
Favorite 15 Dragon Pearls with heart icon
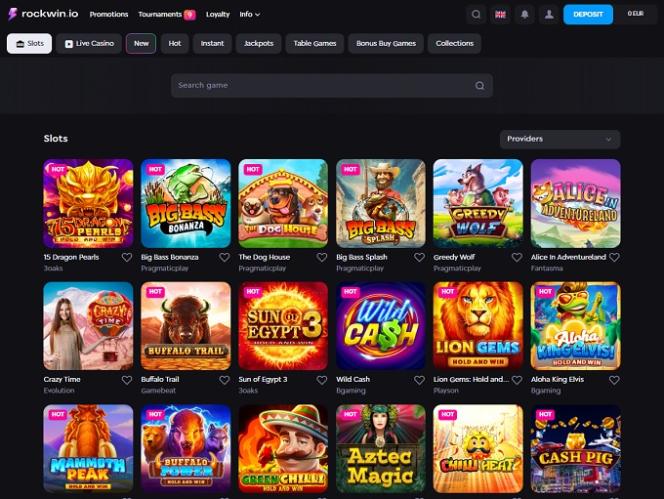(127, 257)
